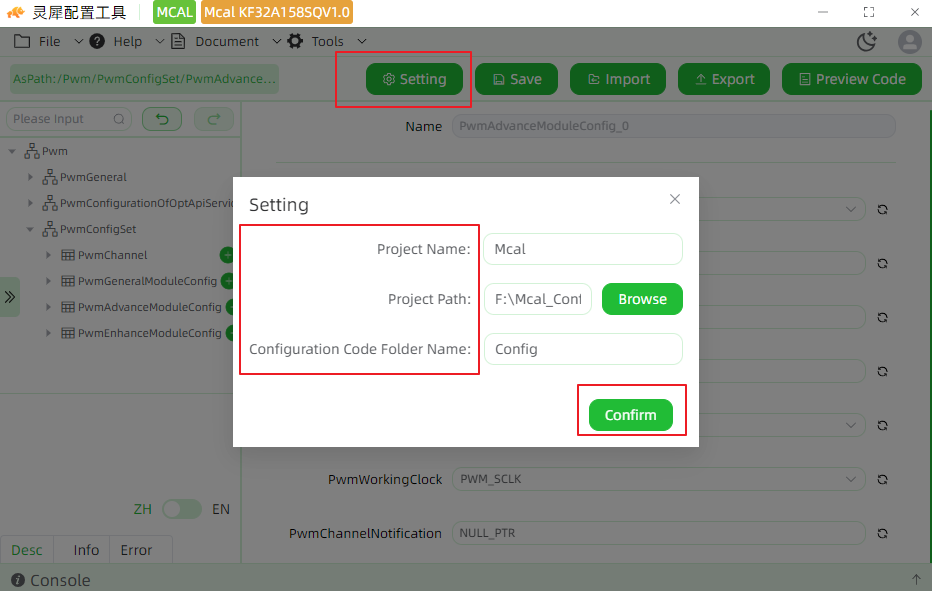Screen dimensions: 932x591
Task: Click the Project Name input field
Action: pyautogui.click(x=583, y=249)
